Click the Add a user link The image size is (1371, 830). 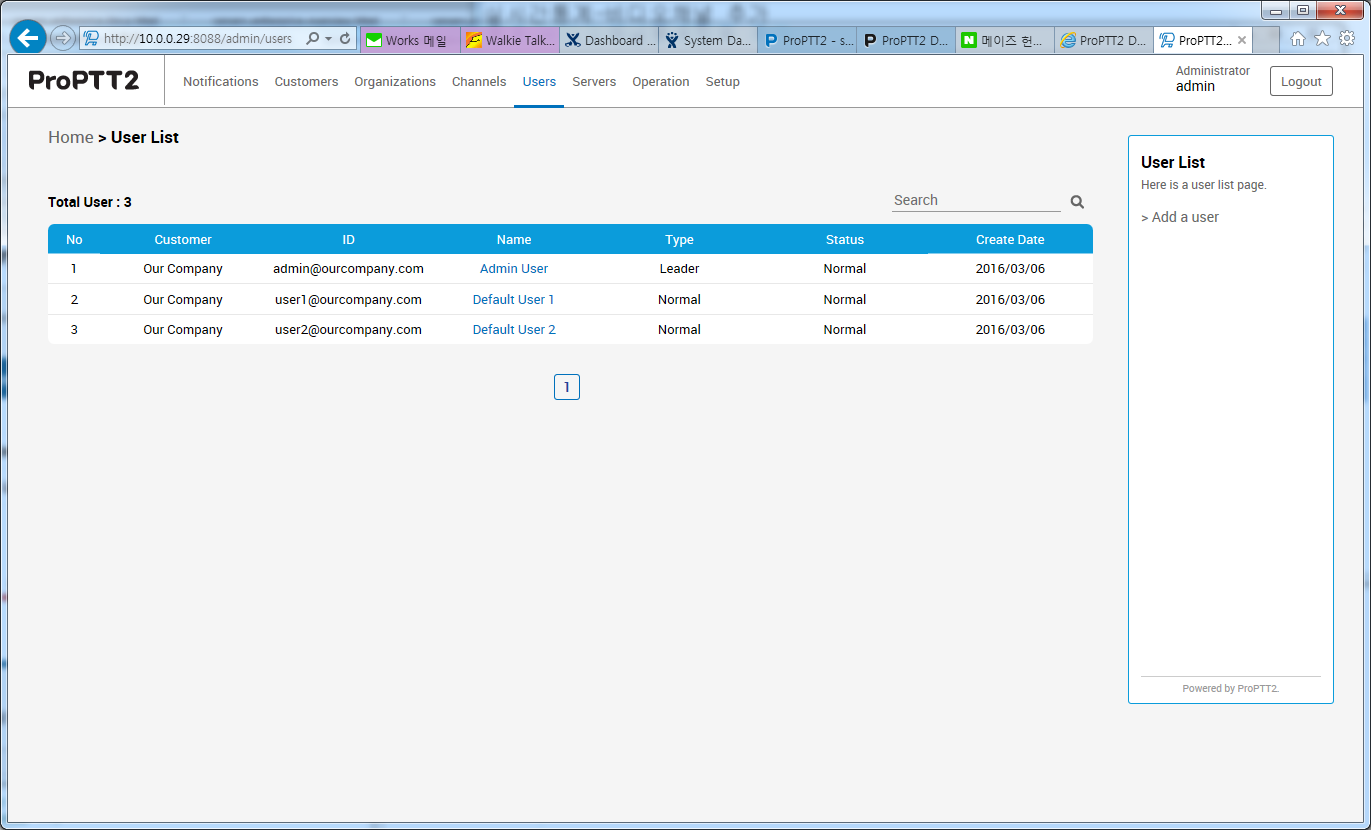coord(1184,217)
